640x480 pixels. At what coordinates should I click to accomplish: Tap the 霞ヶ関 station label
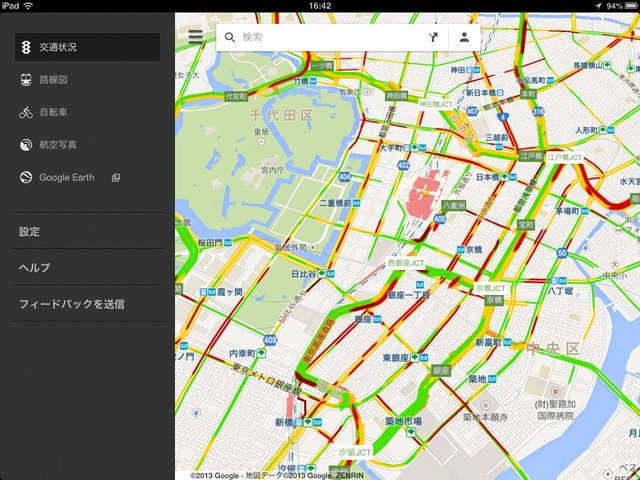[x=230, y=292]
